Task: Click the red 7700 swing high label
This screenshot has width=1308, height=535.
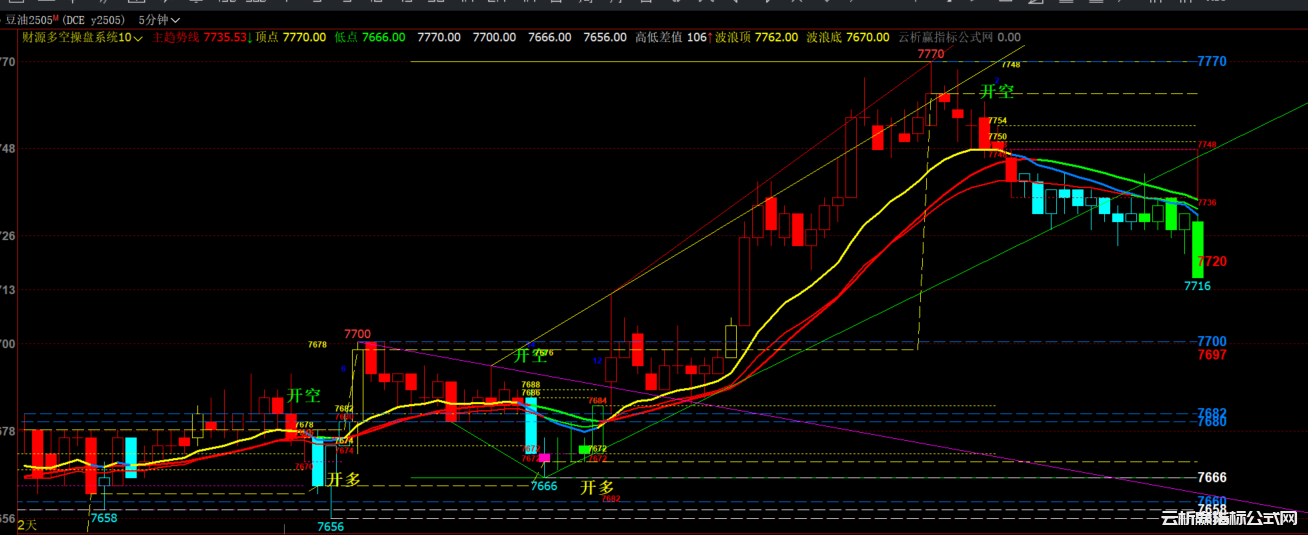Action: pos(357,334)
